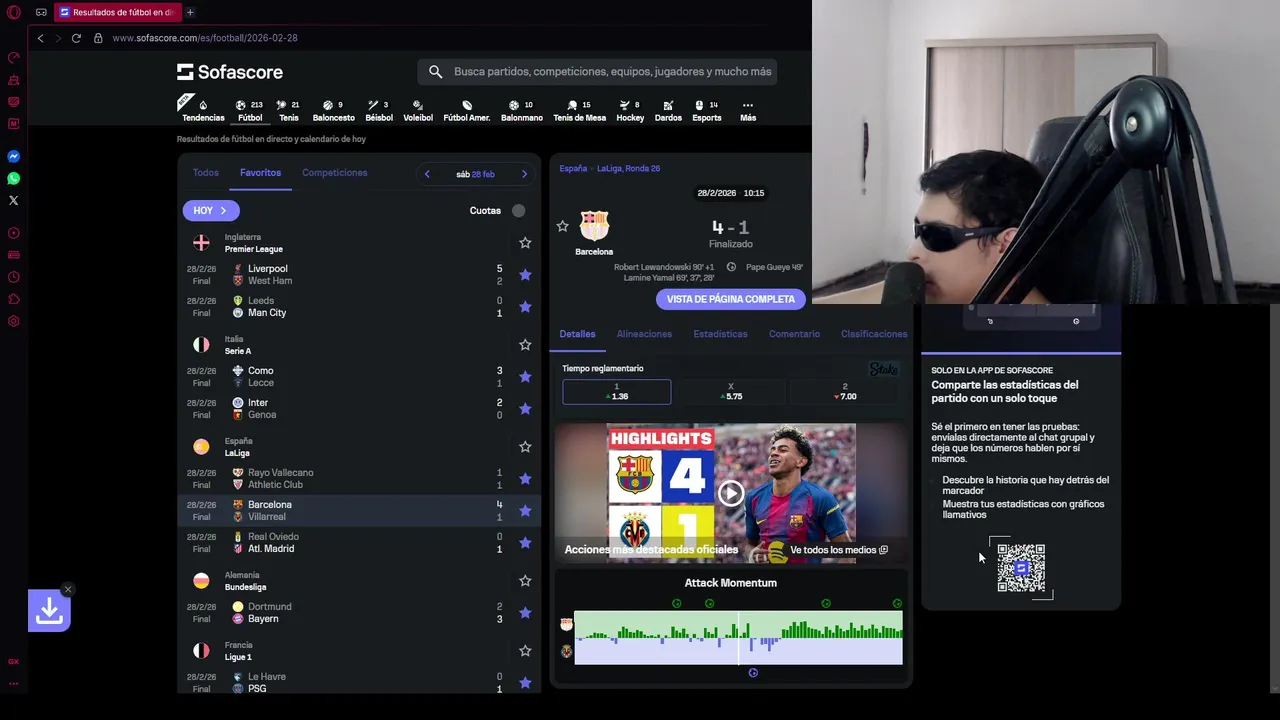Screen dimensions: 1280x720
Task: Click the HOY button
Action: point(210,211)
